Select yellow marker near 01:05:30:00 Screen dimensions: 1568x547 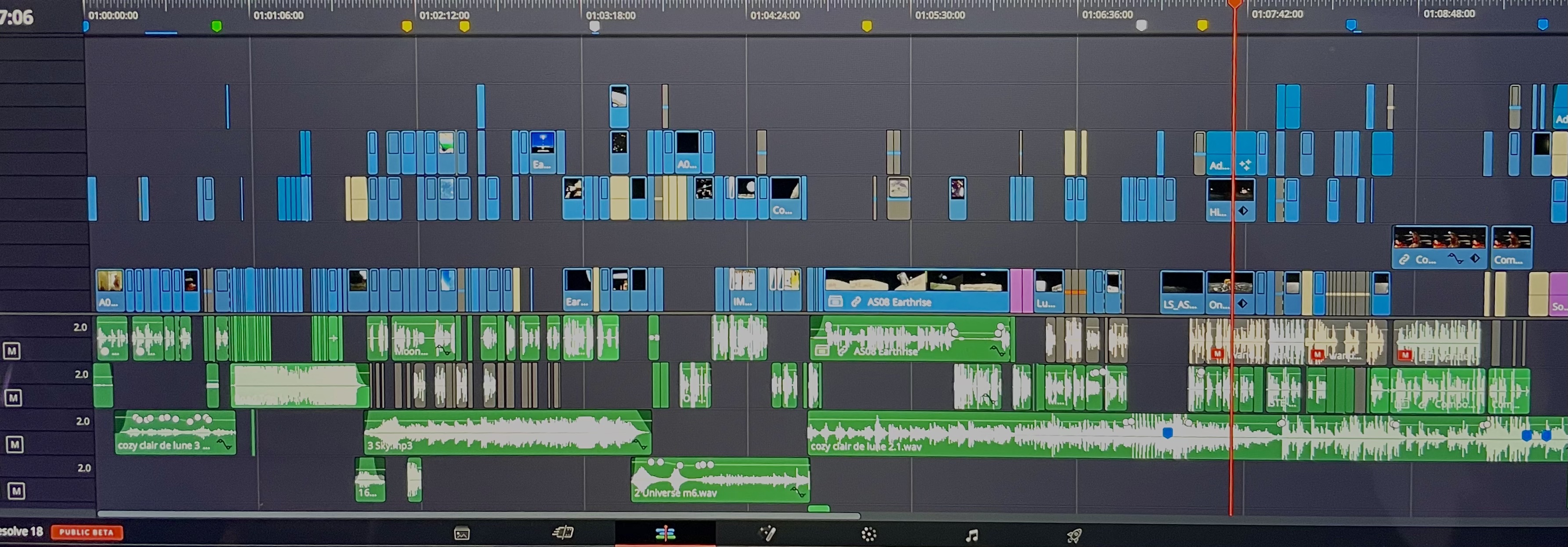tap(867, 25)
